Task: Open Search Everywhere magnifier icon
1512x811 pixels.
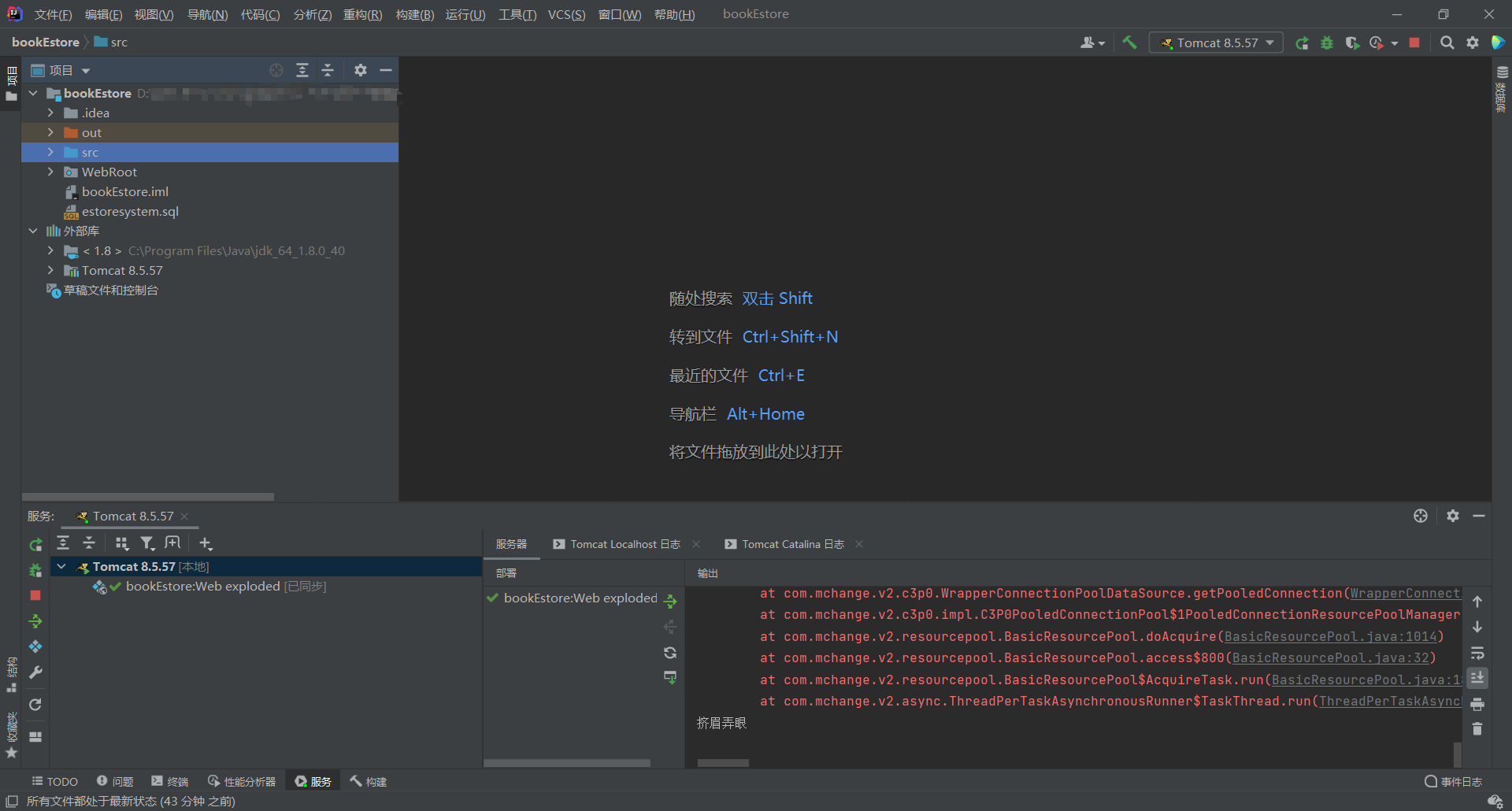Action: [1447, 43]
